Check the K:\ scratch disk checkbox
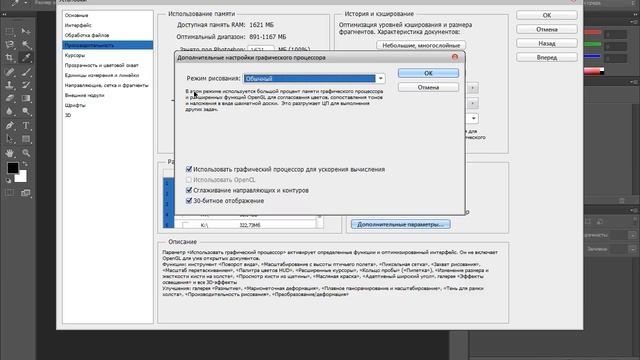 coord(185,225)
